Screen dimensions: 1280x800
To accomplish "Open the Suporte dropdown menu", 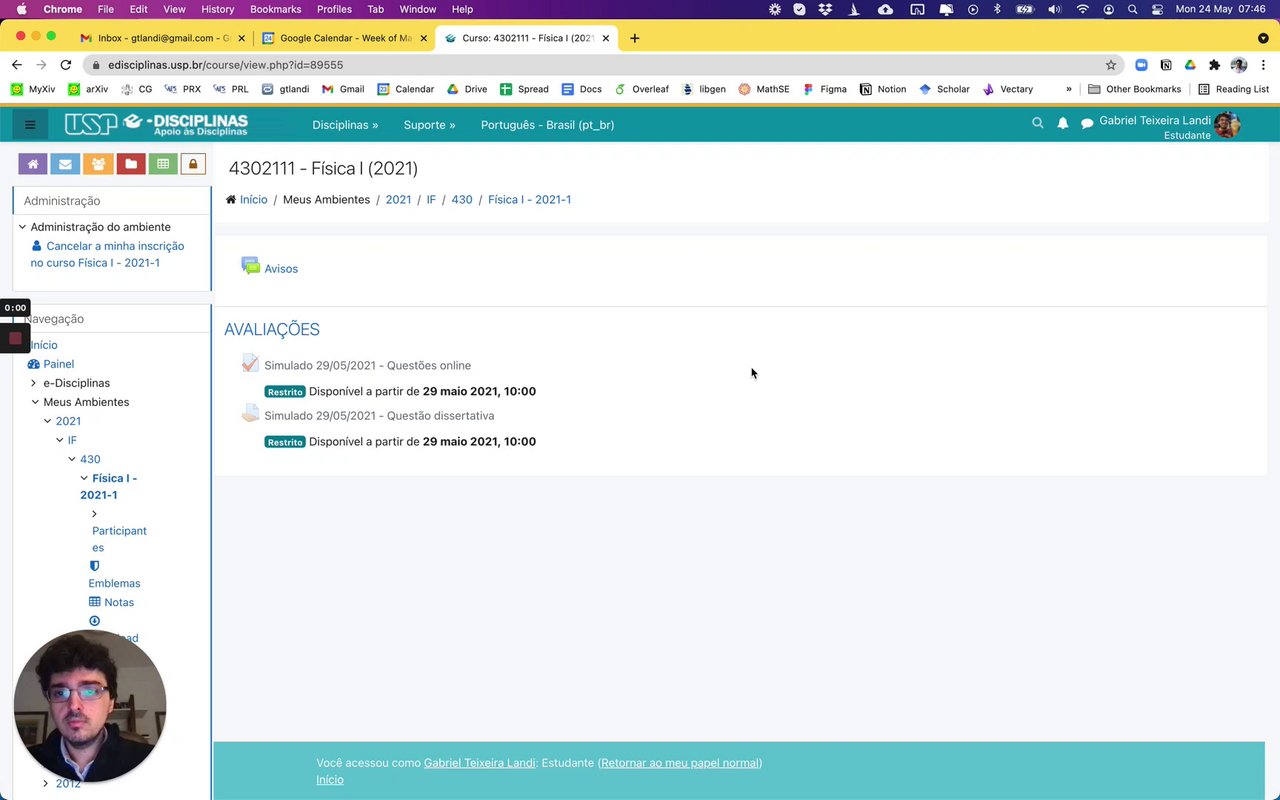I will (429, 125).
